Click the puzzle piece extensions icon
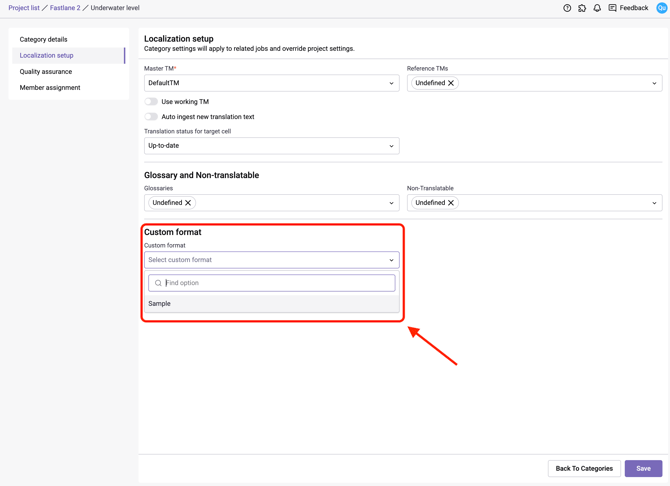 tap(582, 8)
